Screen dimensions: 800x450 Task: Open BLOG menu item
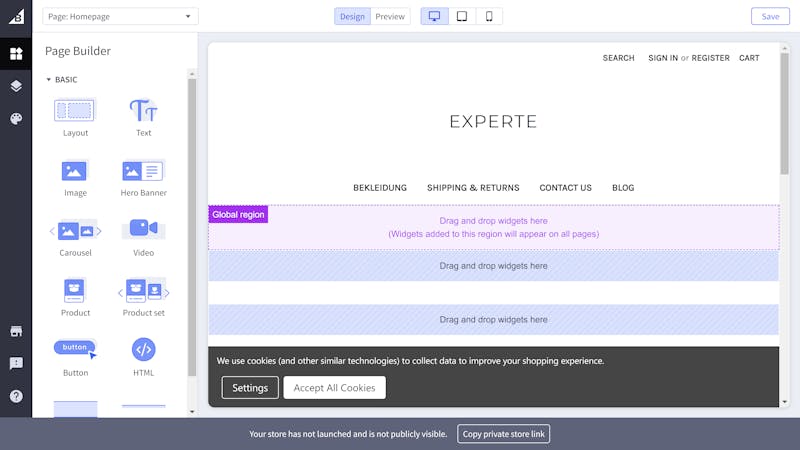coord(623,188)
